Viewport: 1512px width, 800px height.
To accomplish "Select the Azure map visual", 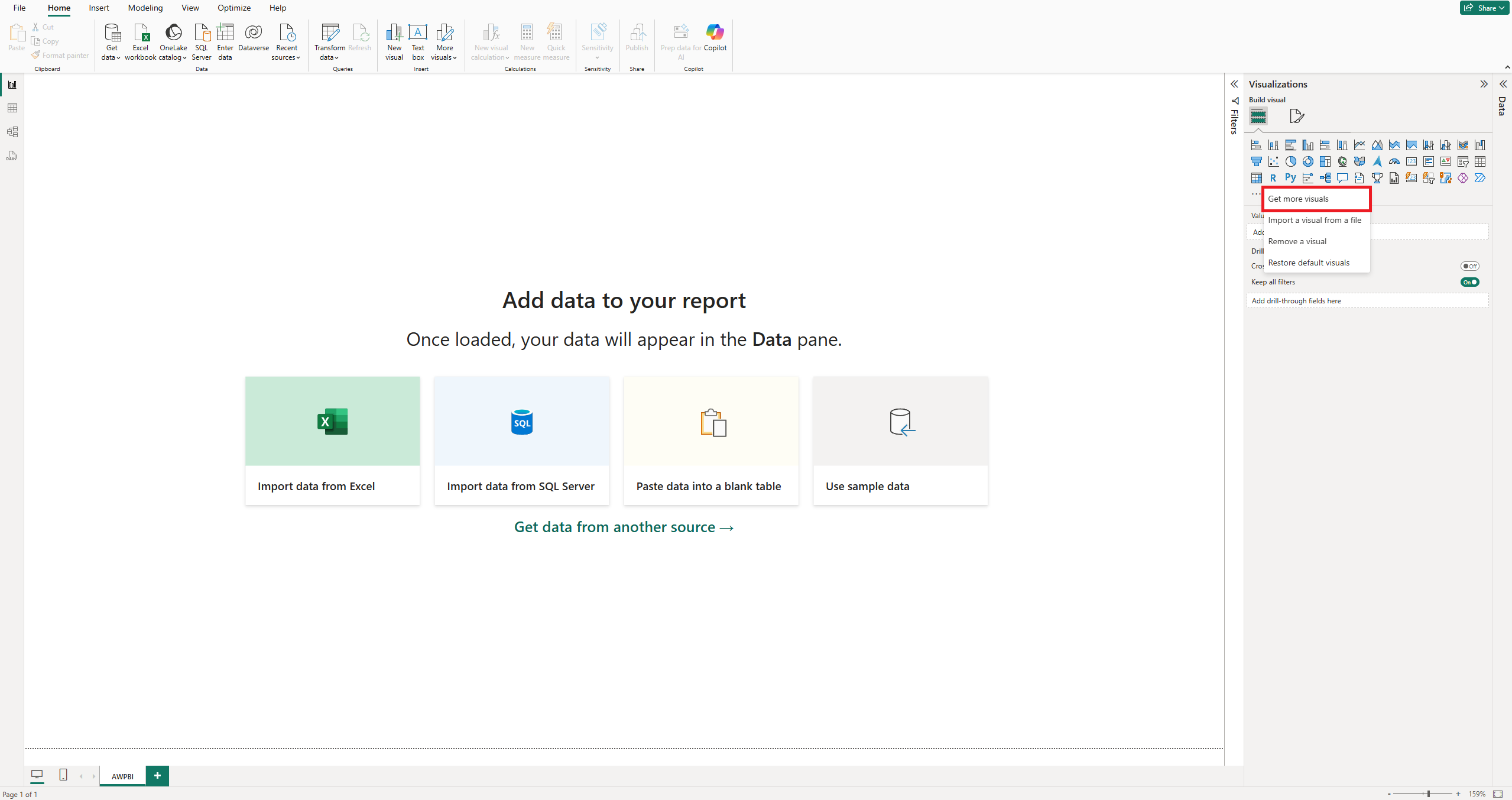I will 1377,161.
